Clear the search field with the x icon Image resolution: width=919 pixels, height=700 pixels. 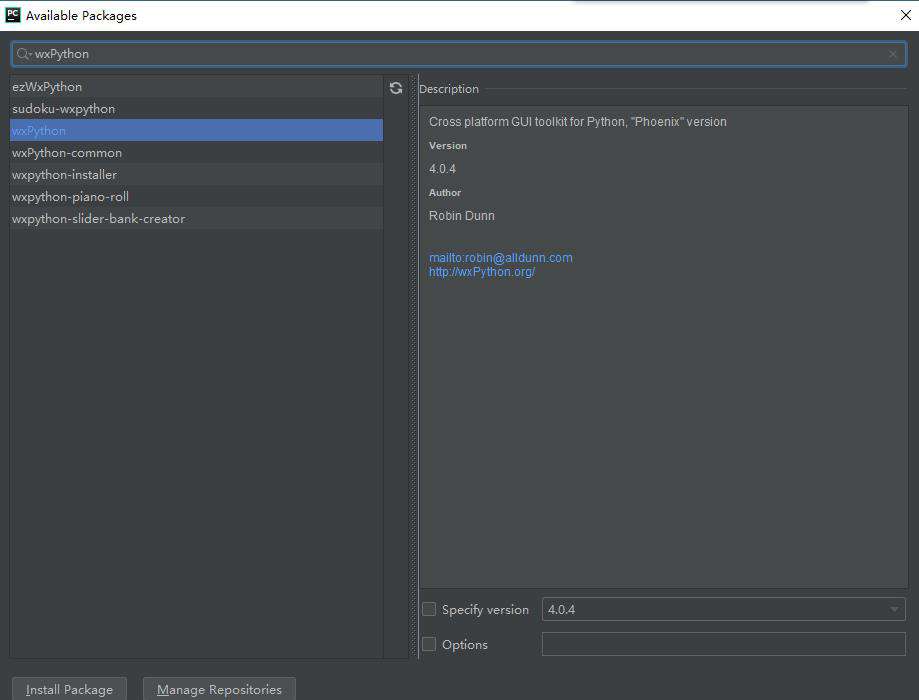coord(893,55)
